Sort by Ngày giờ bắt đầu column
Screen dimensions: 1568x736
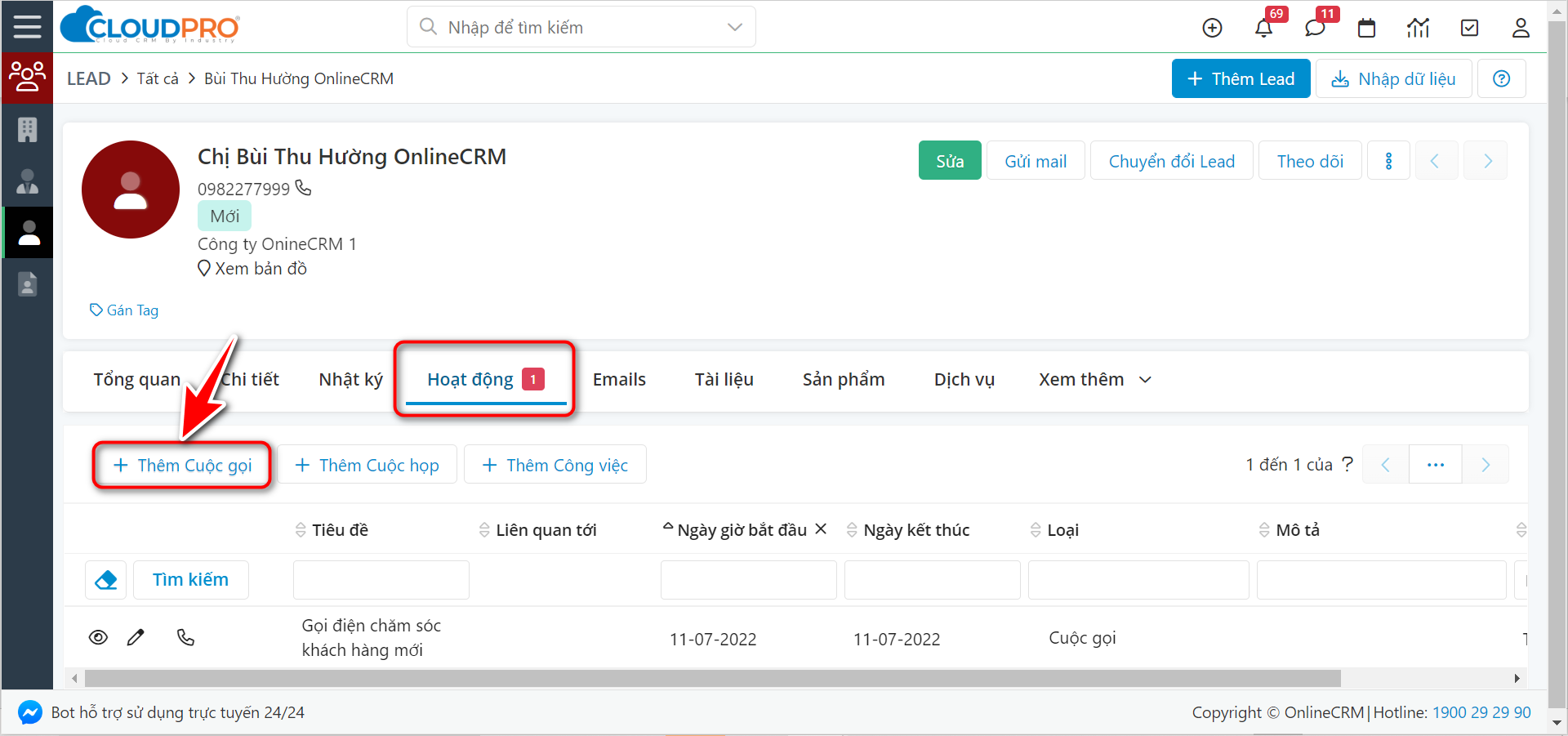point(734,530)
